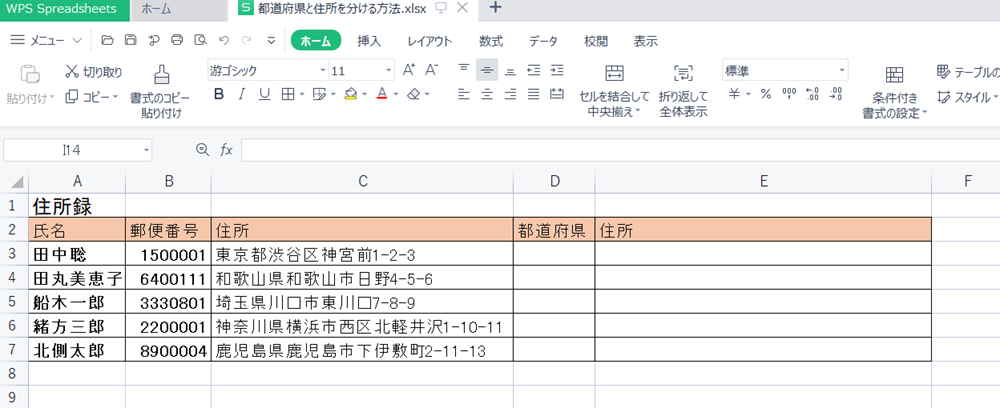Click the wrap text icon
This screenshot has height=408, width=1000.
pyautogui.click(x=683, y=74)
